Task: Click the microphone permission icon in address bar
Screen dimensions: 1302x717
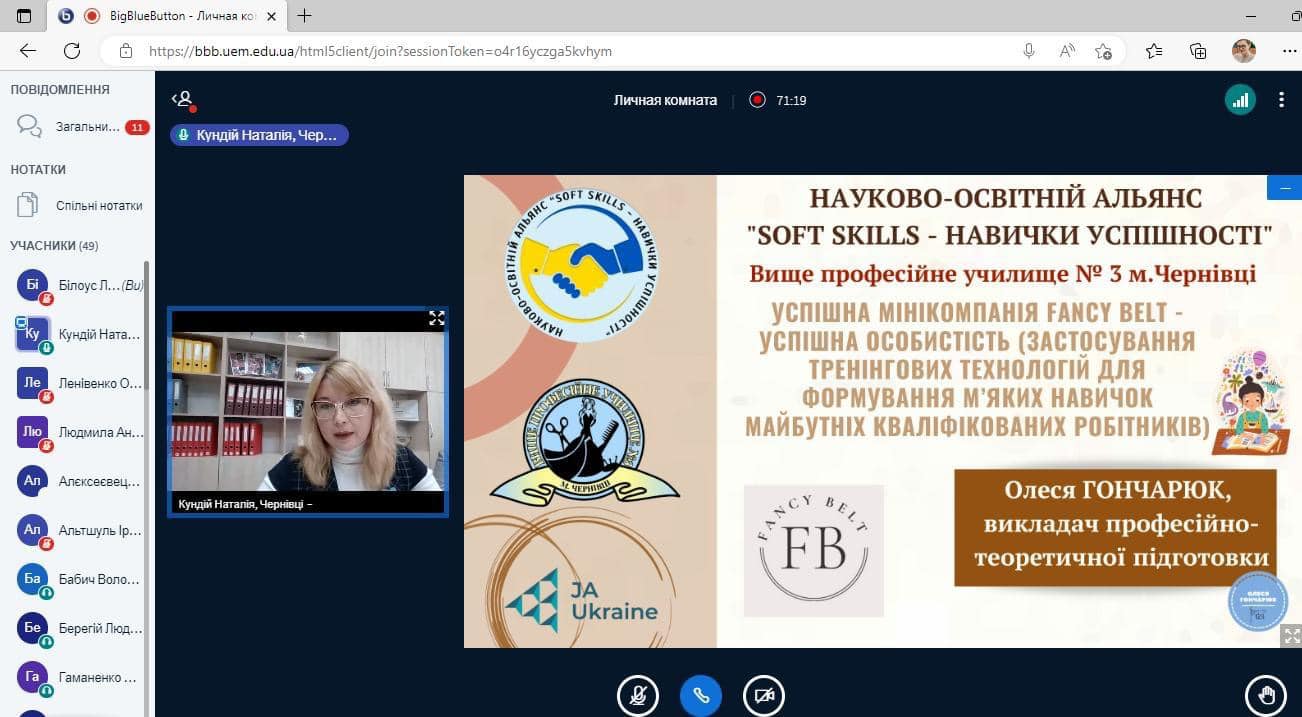Action: coord(1029,51)
